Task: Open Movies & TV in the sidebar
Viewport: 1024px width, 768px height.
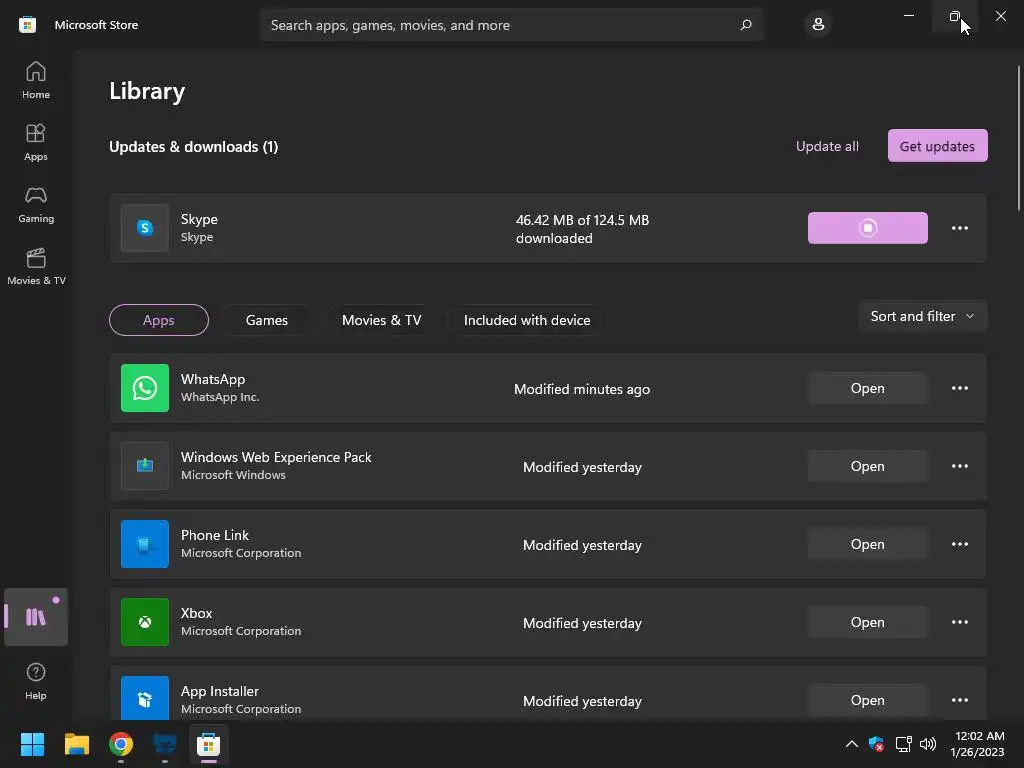Action: click(x=36, y=266)
